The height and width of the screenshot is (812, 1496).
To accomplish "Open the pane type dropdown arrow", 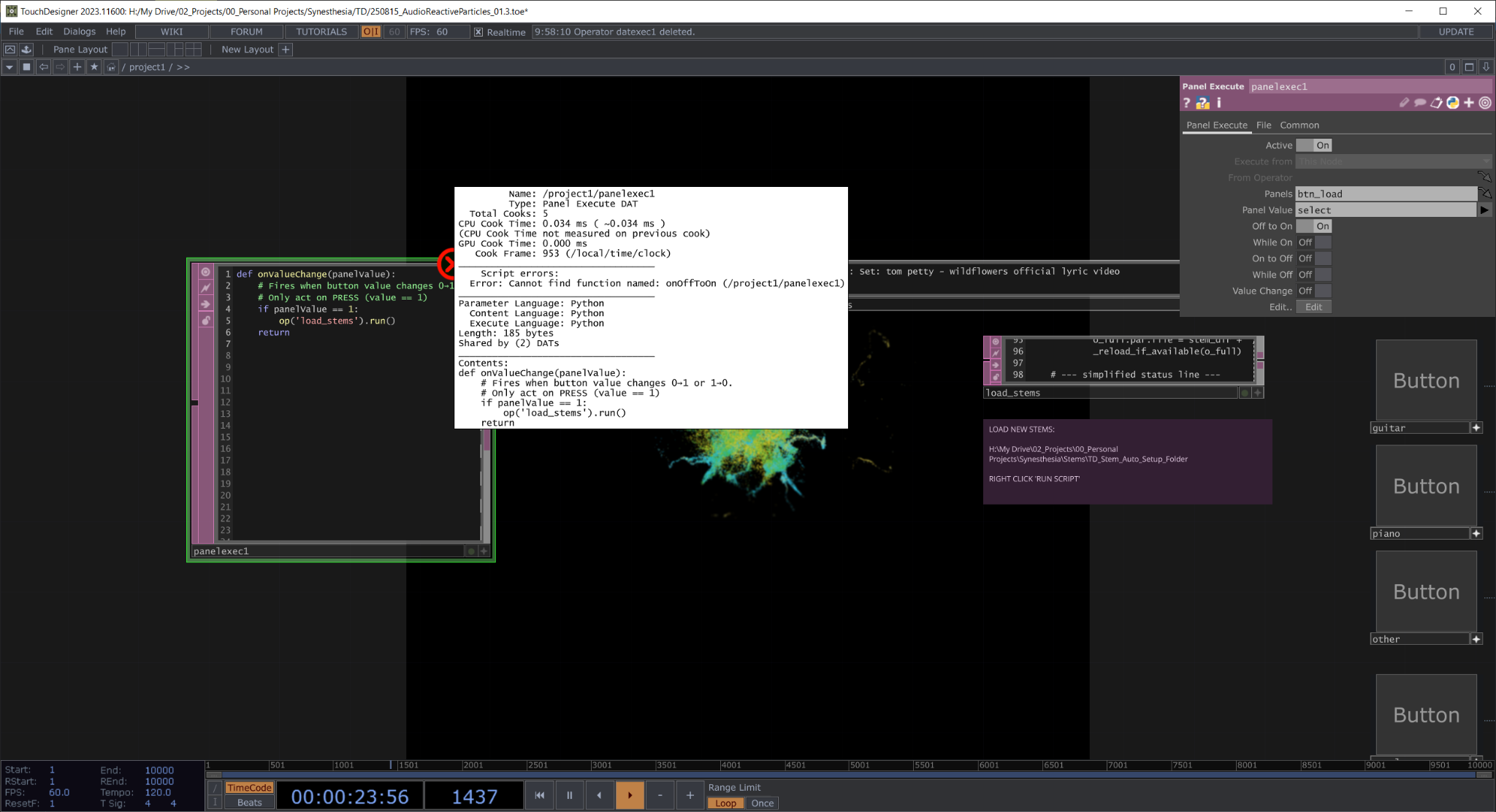I will click(x=9, y=67).
